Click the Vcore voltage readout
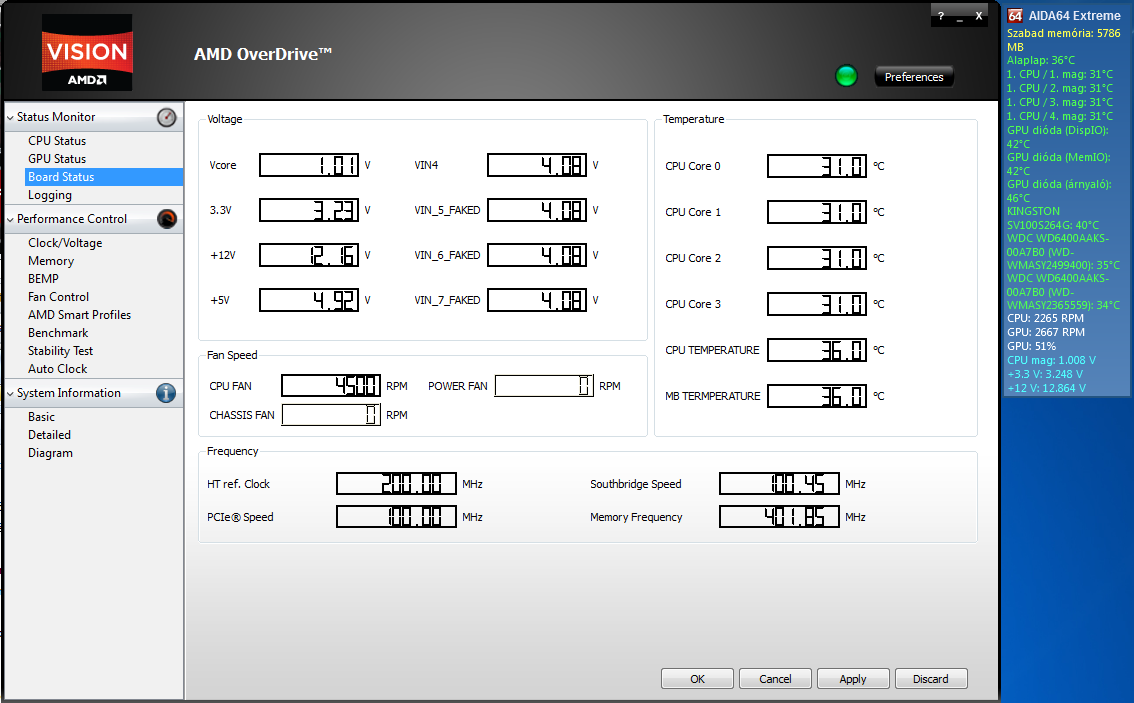 tap(309, 166)
